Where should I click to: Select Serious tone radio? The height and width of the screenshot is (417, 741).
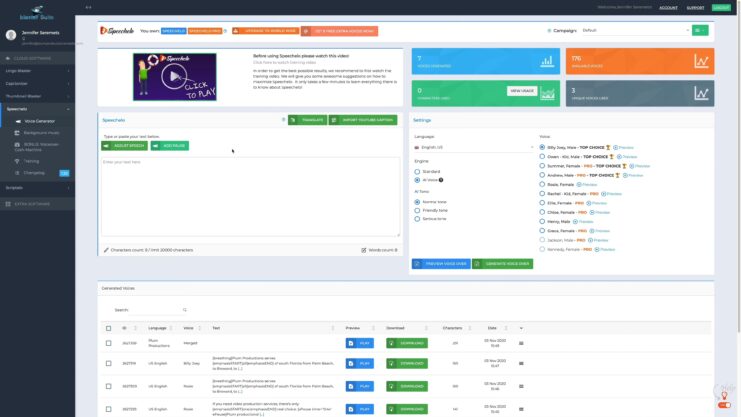click(x=417, y=219)
